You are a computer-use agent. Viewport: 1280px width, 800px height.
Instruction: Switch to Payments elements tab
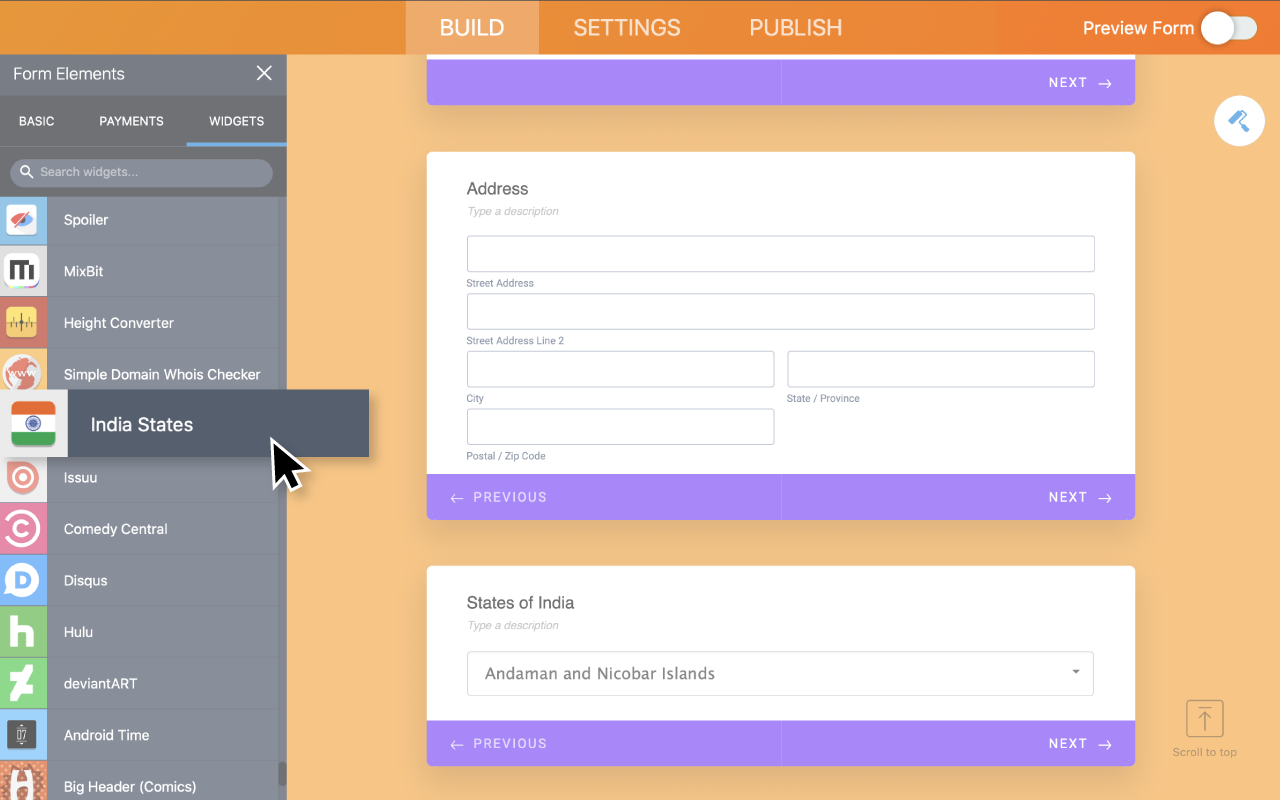[x=131, y=121]
